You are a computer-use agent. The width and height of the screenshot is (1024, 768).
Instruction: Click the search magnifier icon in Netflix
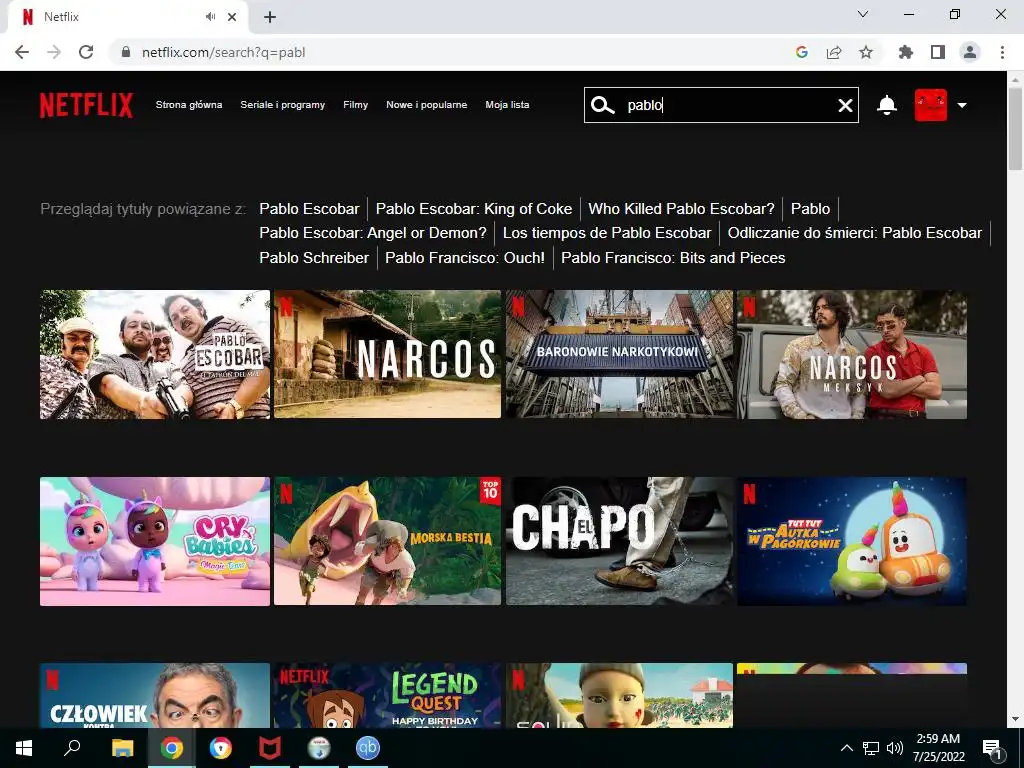point(602,105)
